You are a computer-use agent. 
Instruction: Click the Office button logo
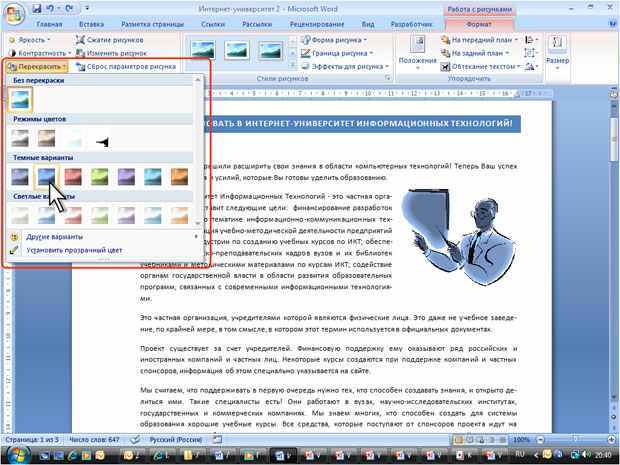tap(14, 14)
